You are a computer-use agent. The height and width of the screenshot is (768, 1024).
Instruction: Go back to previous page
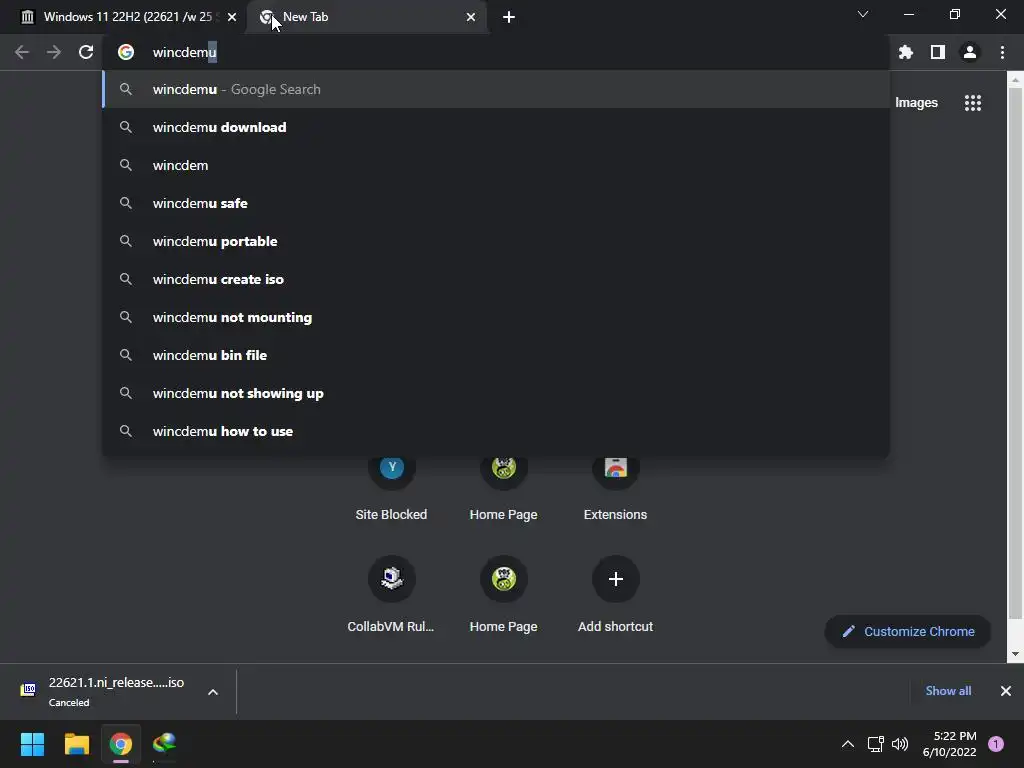(22, 52)
